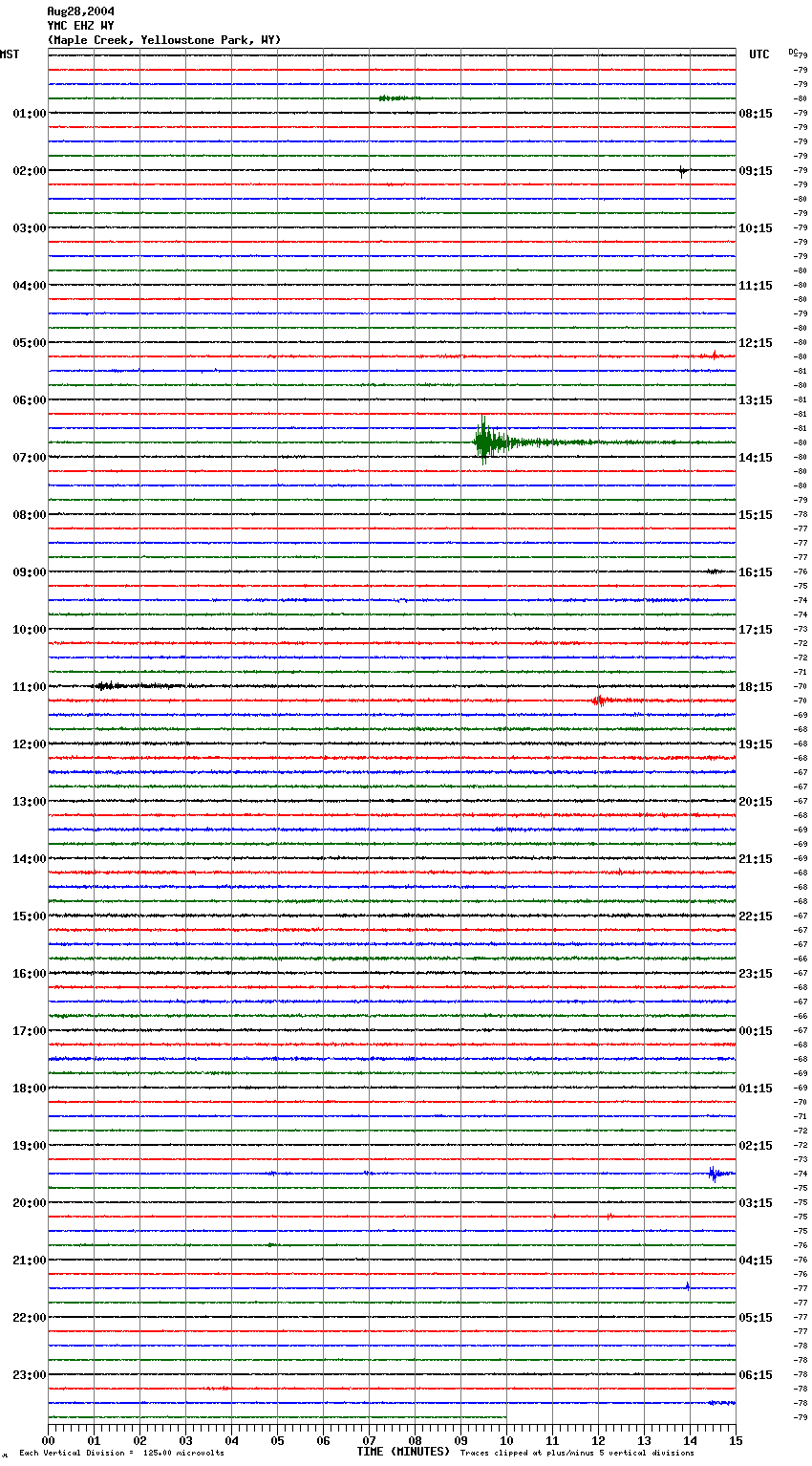Click the large green earthquake burst near 06:45

[489, 442]
